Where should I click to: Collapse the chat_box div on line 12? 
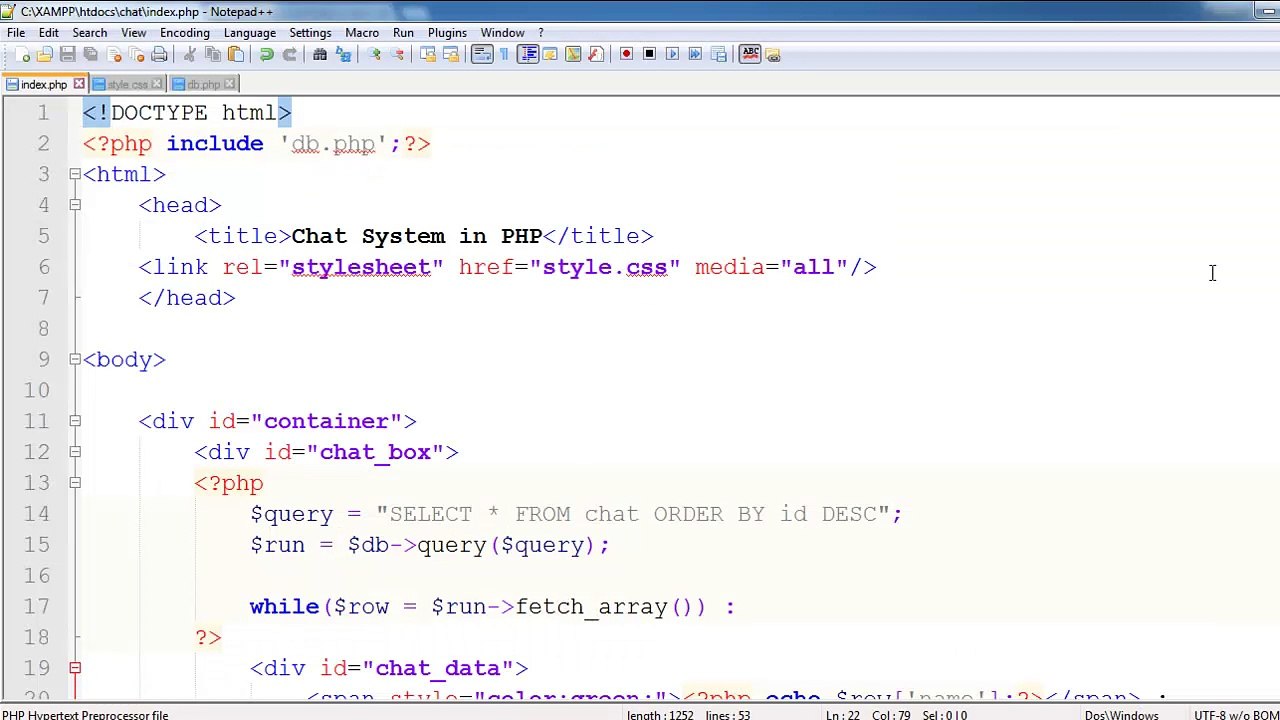[x=75, y=452]
